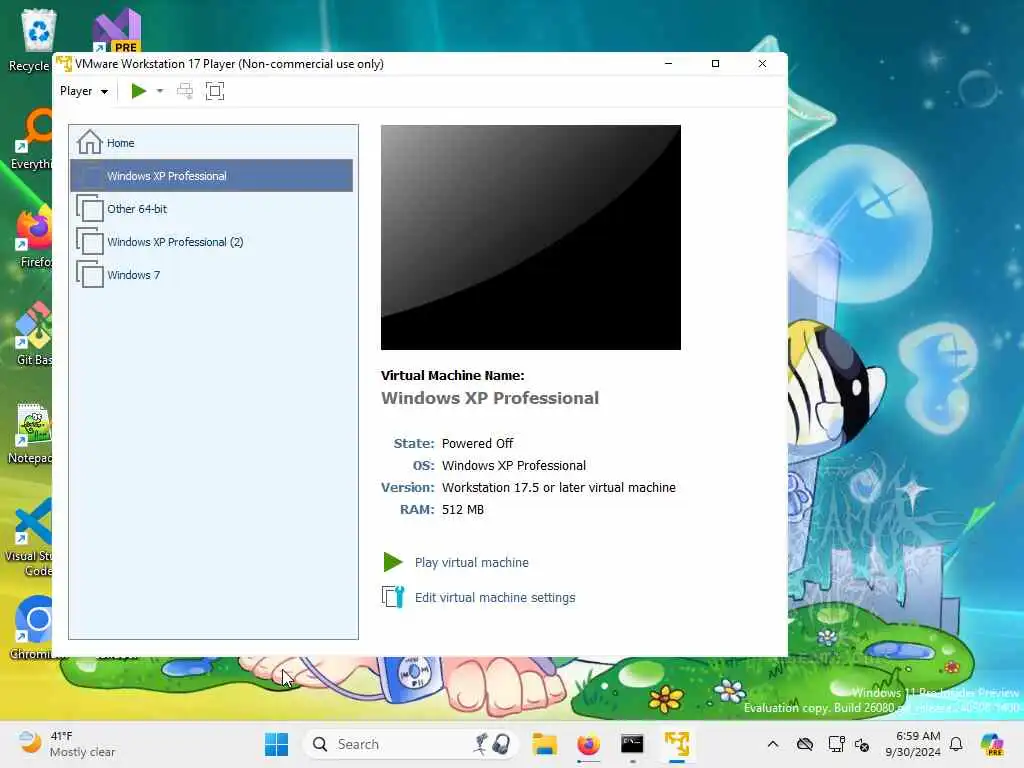Open File Explorer from the taskbar

[x=544, y=744]
